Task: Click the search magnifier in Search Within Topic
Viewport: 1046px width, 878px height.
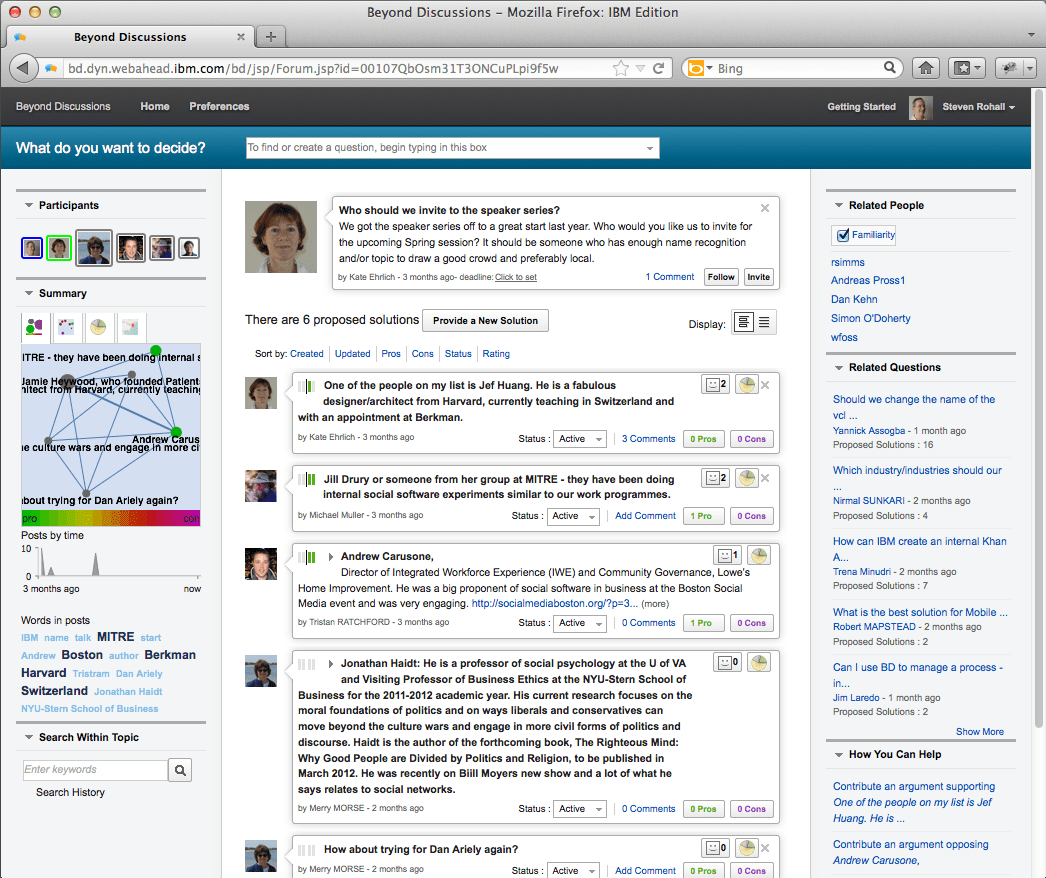Action: pyautogui.click(x=180, y=770)
